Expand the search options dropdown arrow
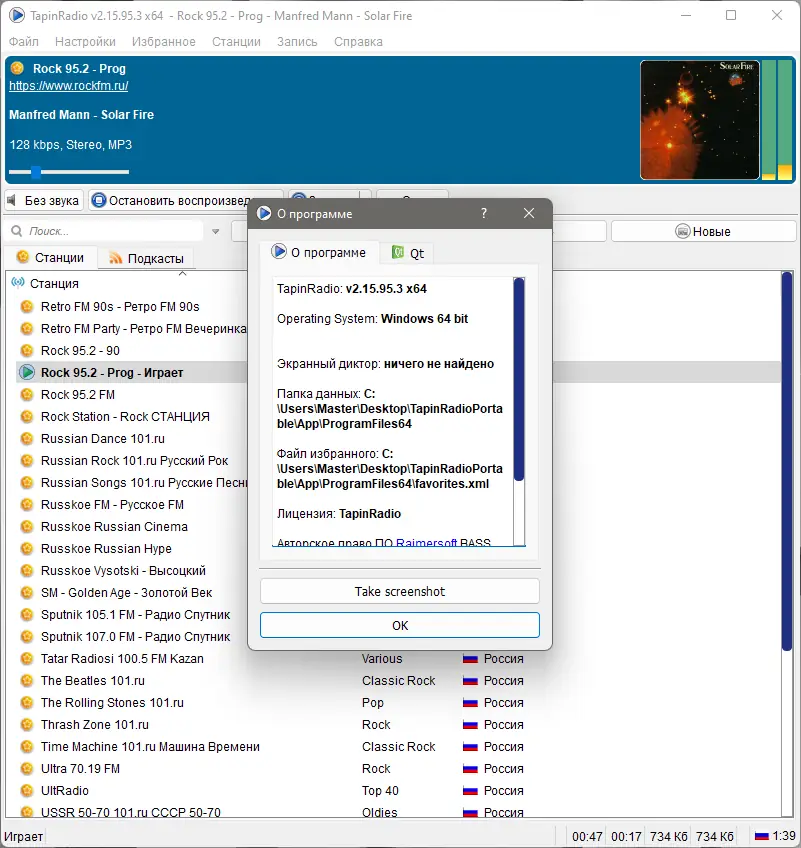801x848 pixels. (x=215, y=231)
